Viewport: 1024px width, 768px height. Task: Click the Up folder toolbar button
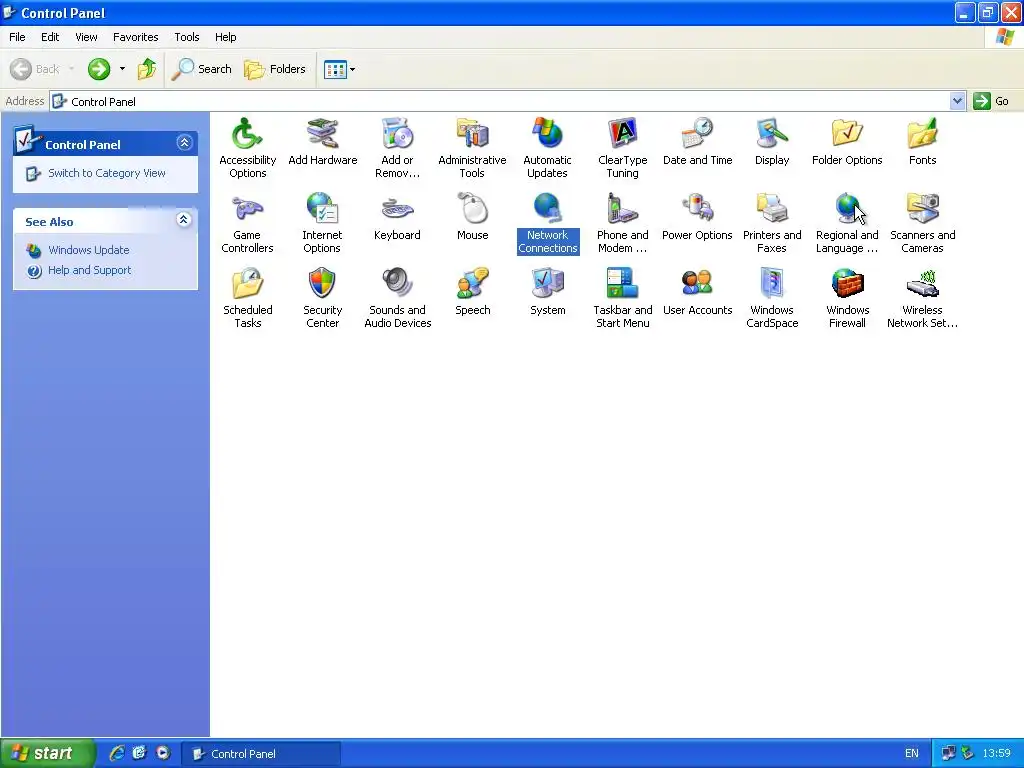coord(147,69)
